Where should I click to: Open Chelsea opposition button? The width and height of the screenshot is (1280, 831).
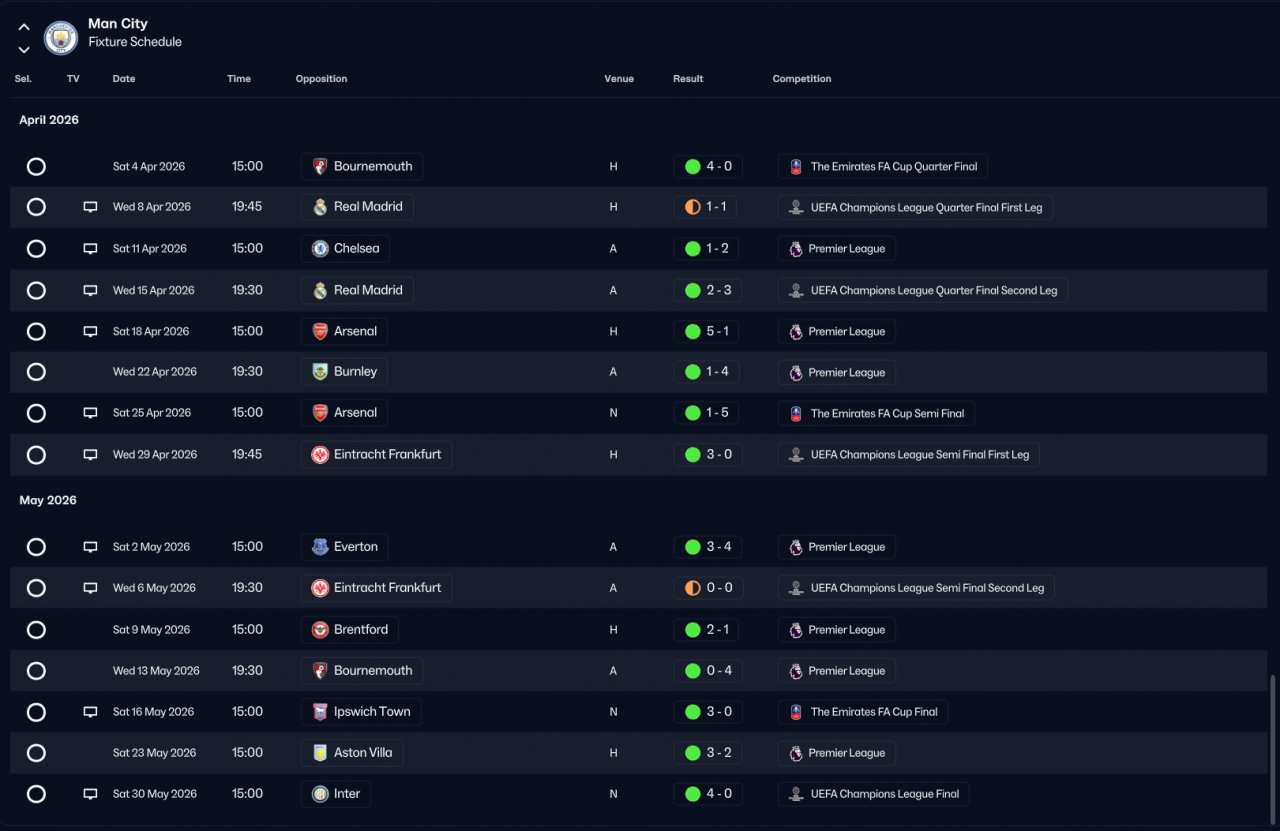[x=346, y=248]
